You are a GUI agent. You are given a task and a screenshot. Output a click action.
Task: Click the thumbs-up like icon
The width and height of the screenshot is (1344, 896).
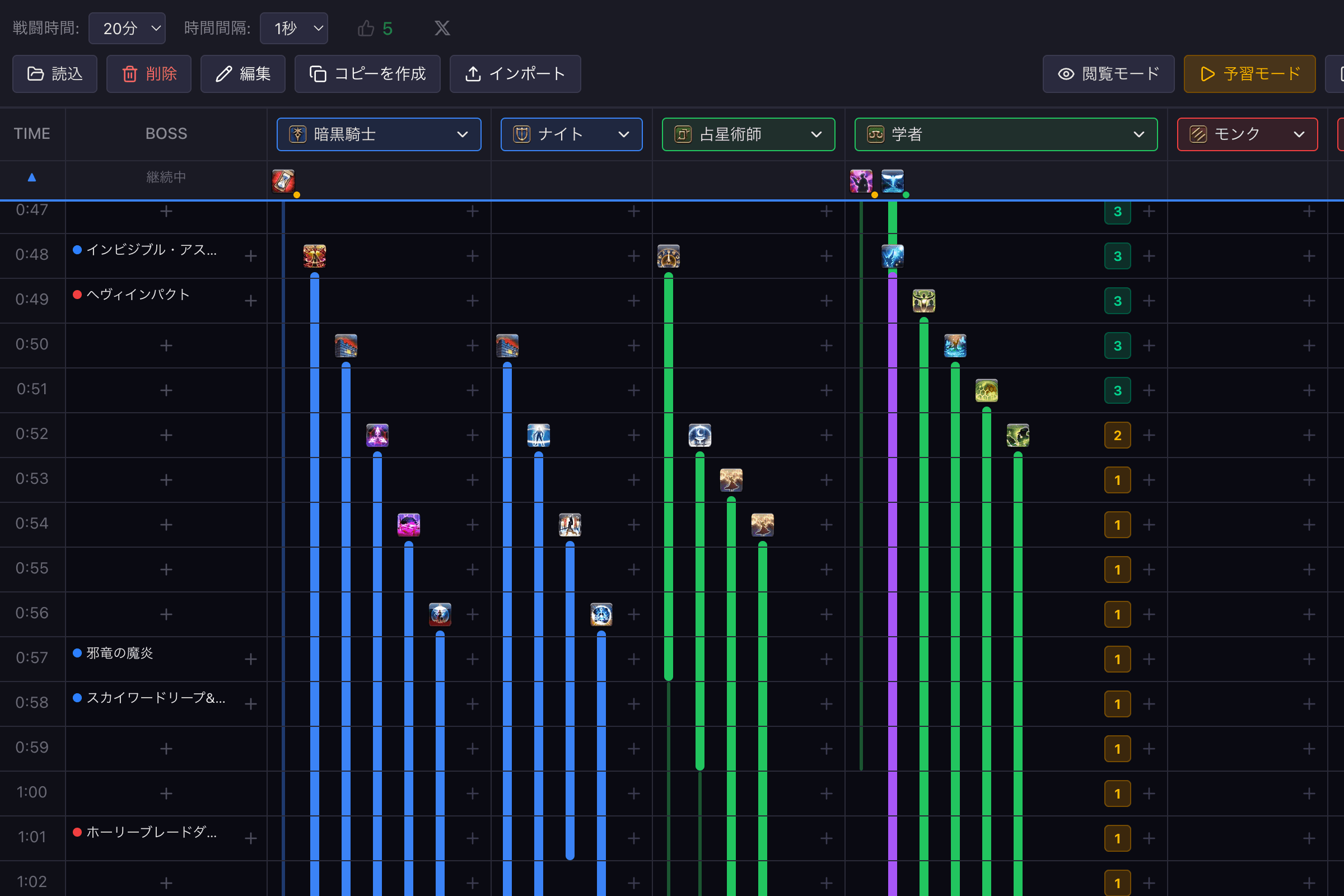click(366, 28)
